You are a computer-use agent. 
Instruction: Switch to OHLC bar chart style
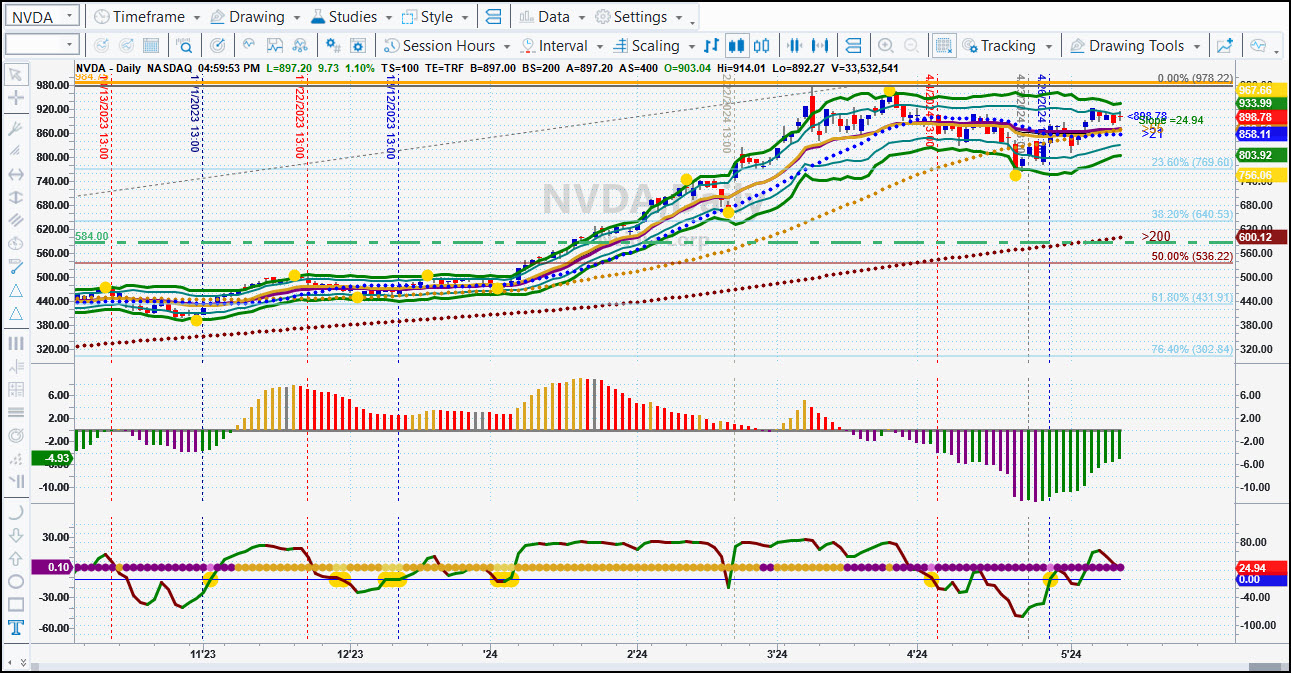click(712, 45)
